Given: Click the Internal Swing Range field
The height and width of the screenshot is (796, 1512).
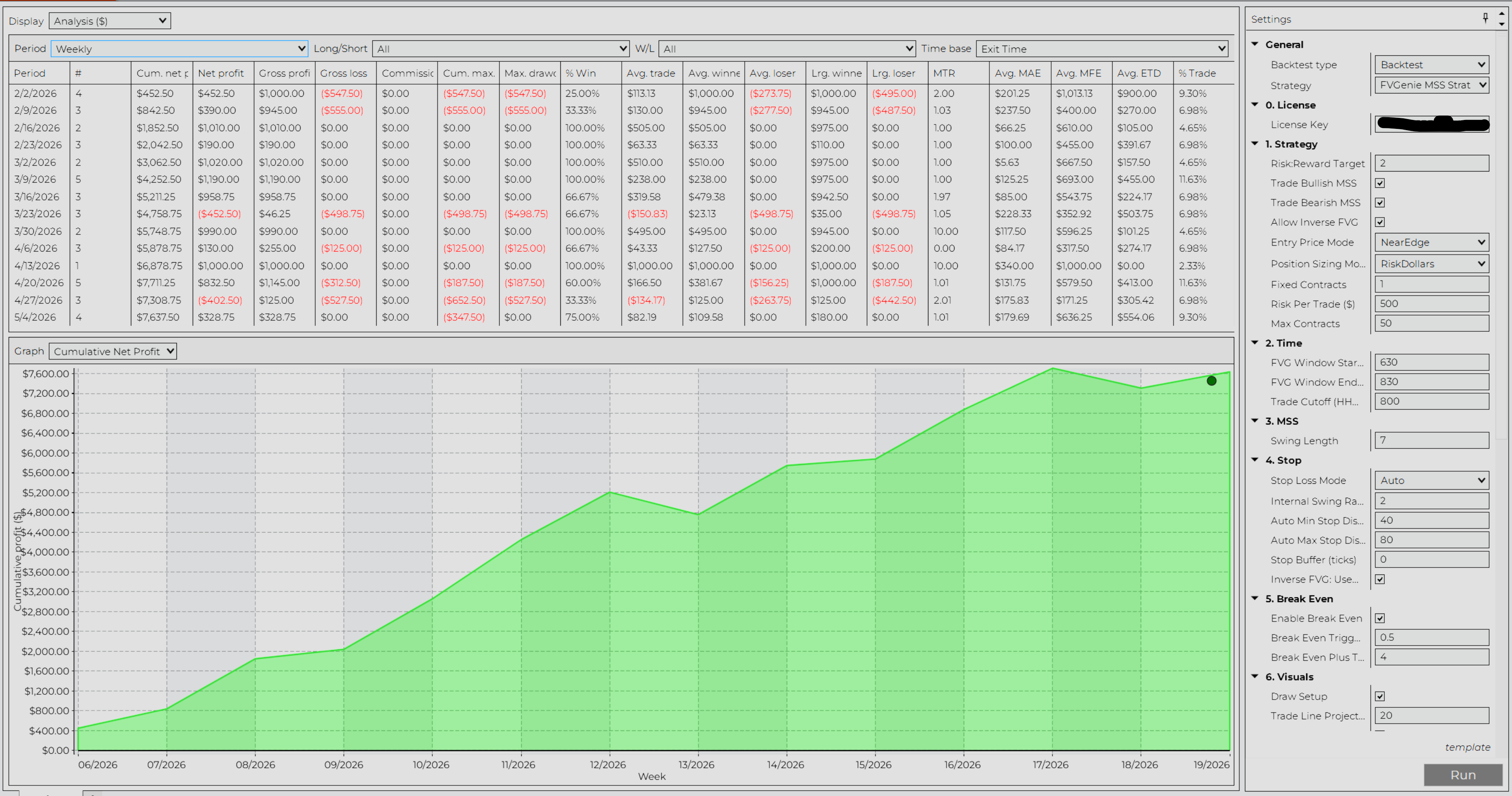Looking at the screenshot, I should tap(1431, 501).
